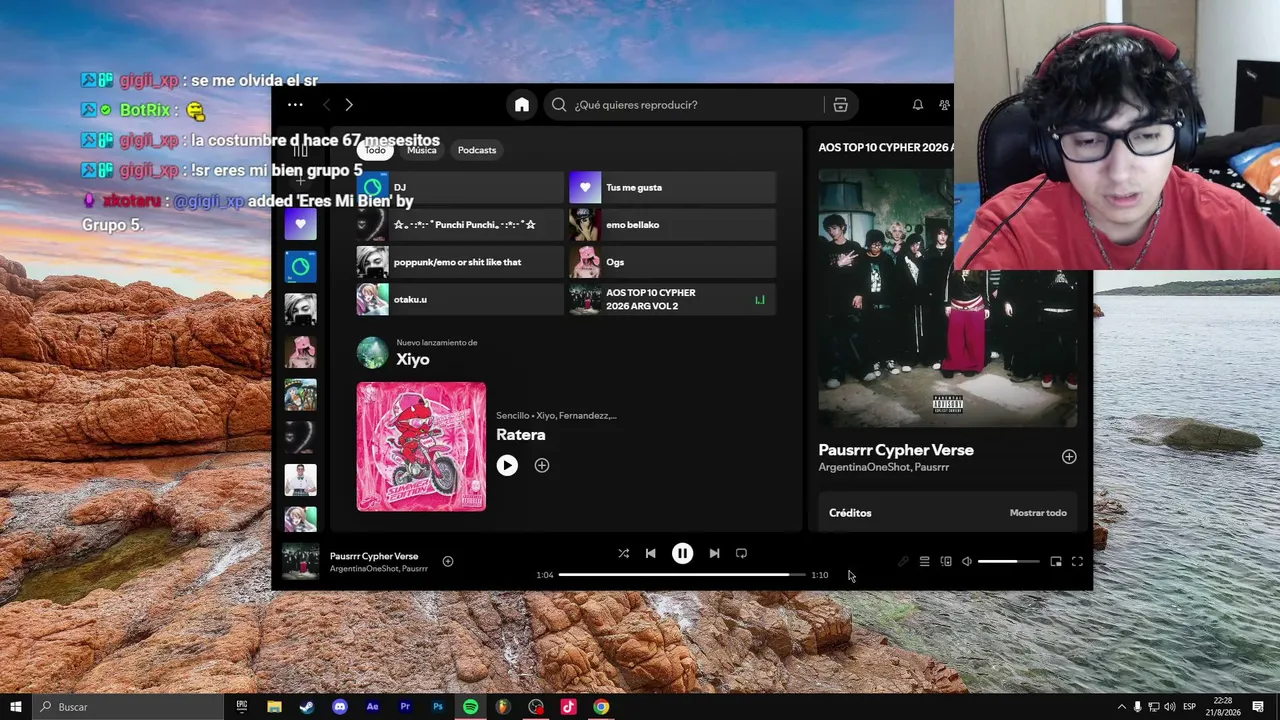Adjust the Spotify volume slider
Image resolution: width=1280 pixels, height=720 pixels.
(1008, 562)
